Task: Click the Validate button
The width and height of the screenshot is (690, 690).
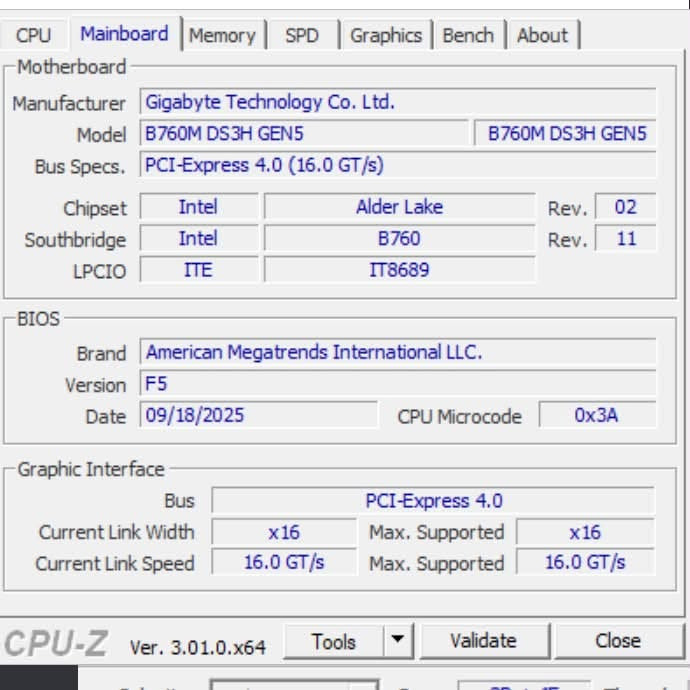Action: (484, 641)
